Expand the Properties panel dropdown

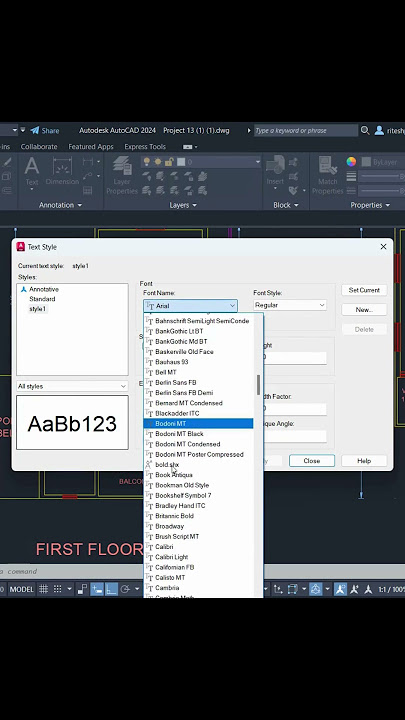tap(371, 205)
